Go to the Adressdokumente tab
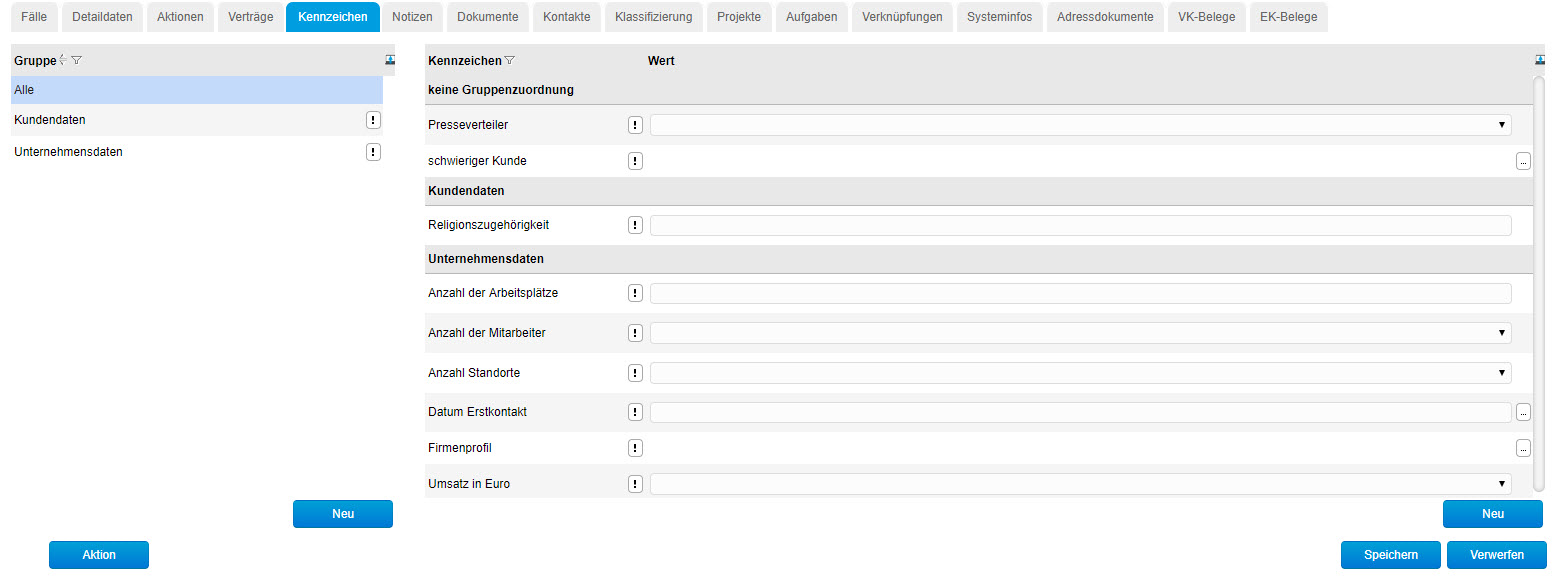Screen dimensions: 1555x576 tap(1105, 17)
